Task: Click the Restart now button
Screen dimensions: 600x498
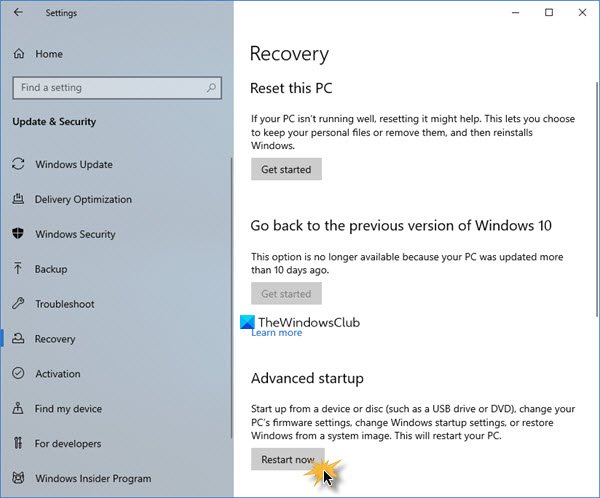Action: click(287, 460)
